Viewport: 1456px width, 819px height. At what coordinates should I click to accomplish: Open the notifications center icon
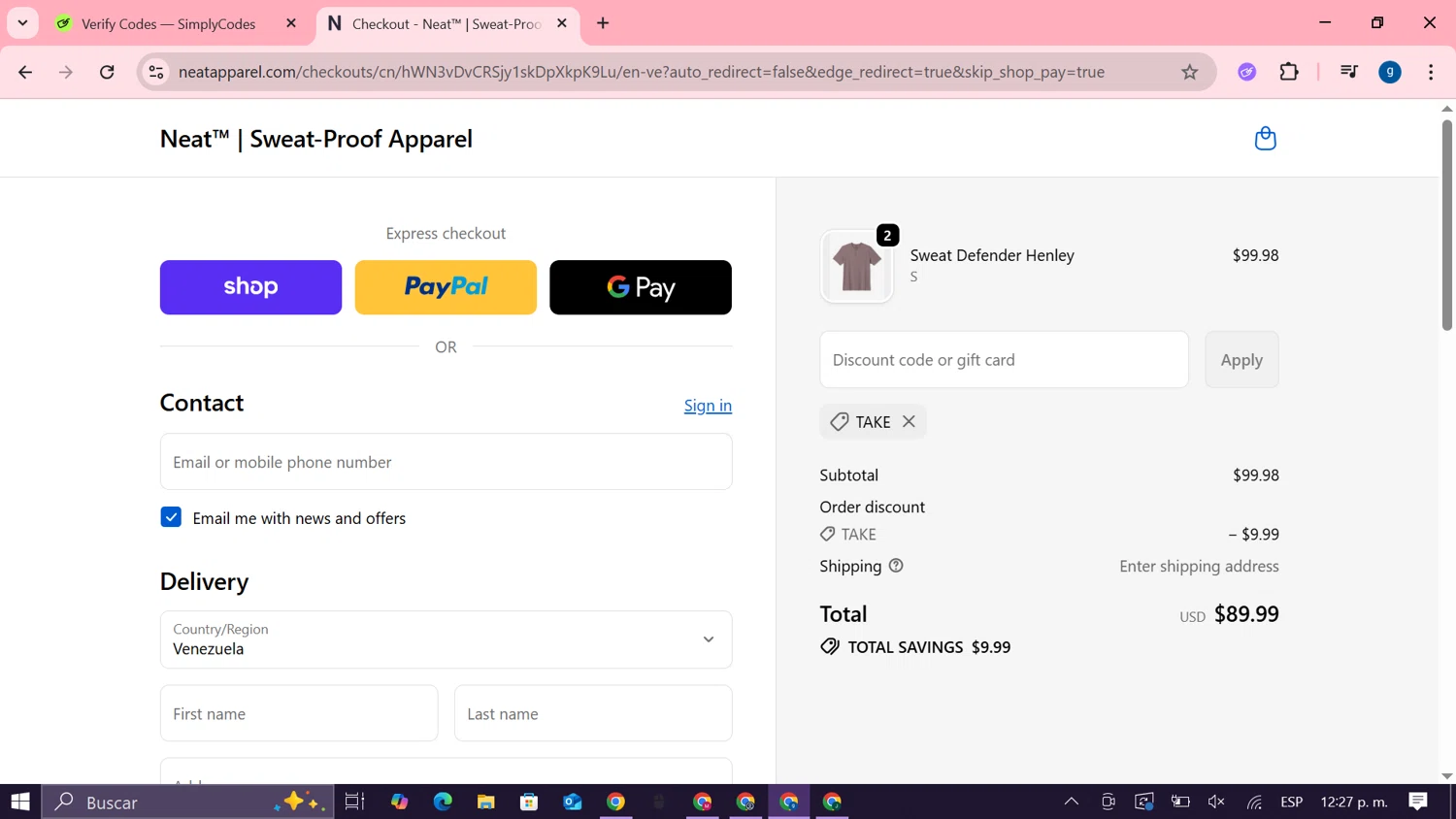pyautogui.click(x=1418, y=802)
